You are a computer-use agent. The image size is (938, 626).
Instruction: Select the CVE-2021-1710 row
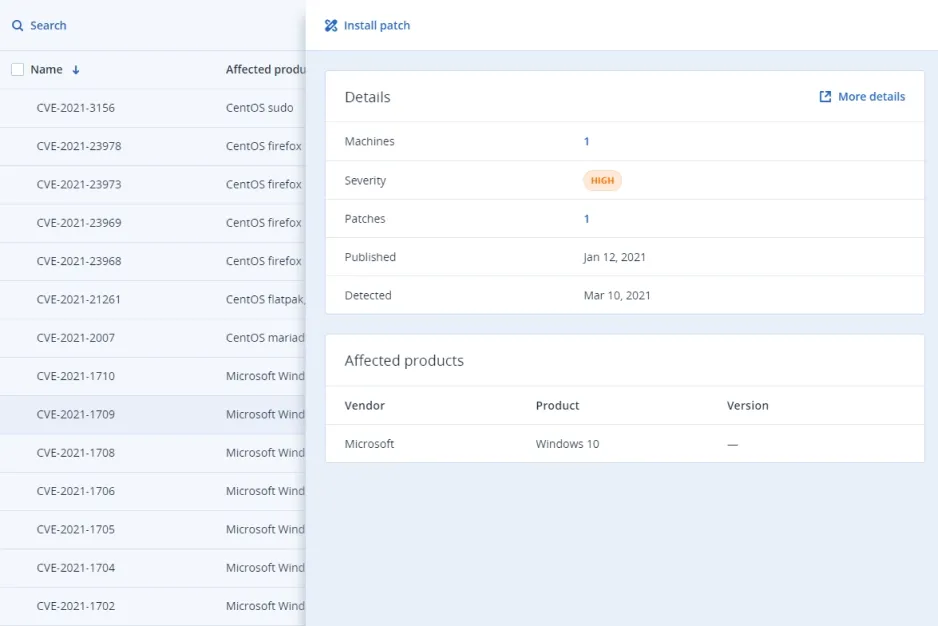pos(75,376)
